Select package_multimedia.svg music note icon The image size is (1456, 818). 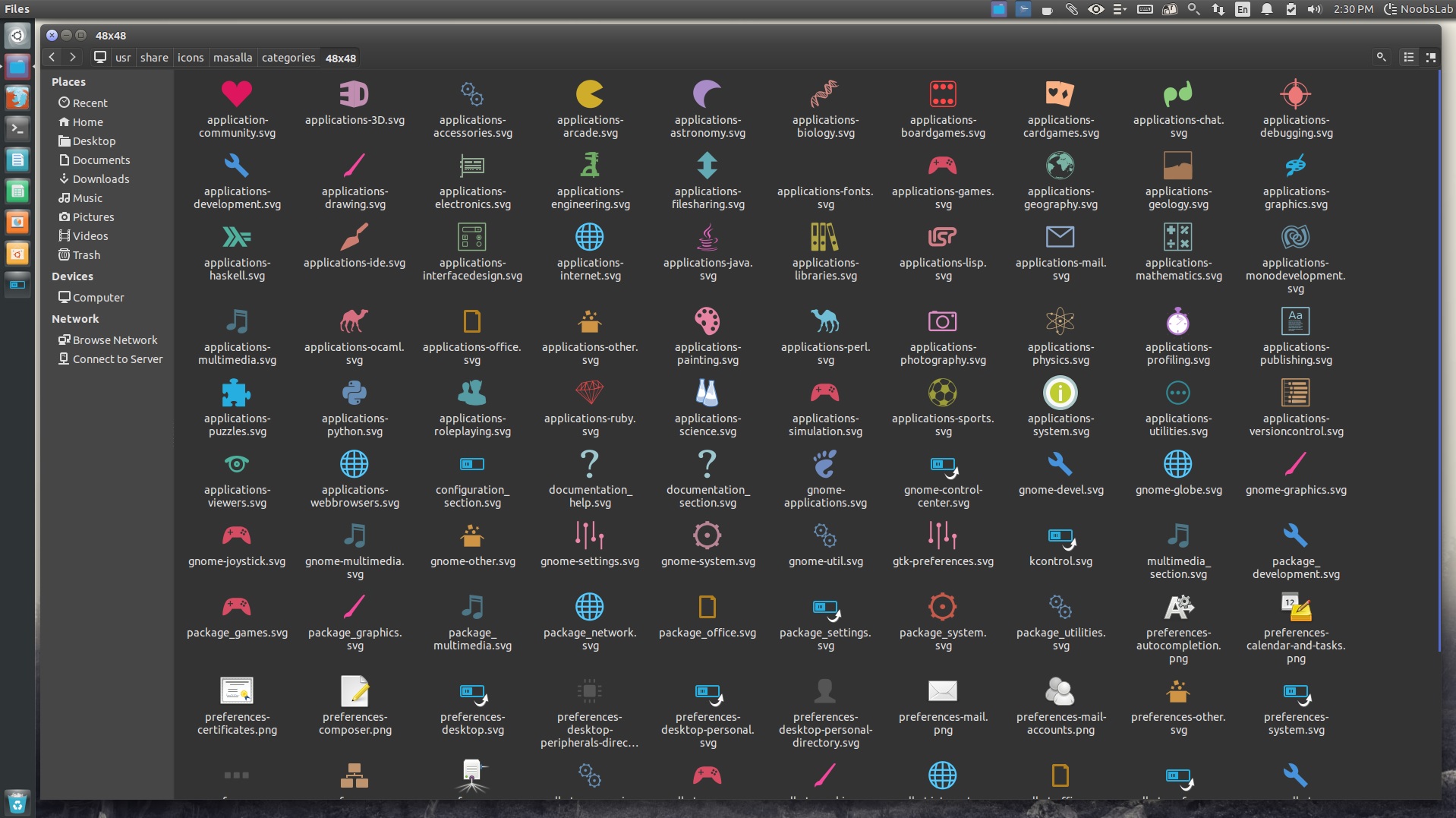pyautogui.click(x=471, y=607)
